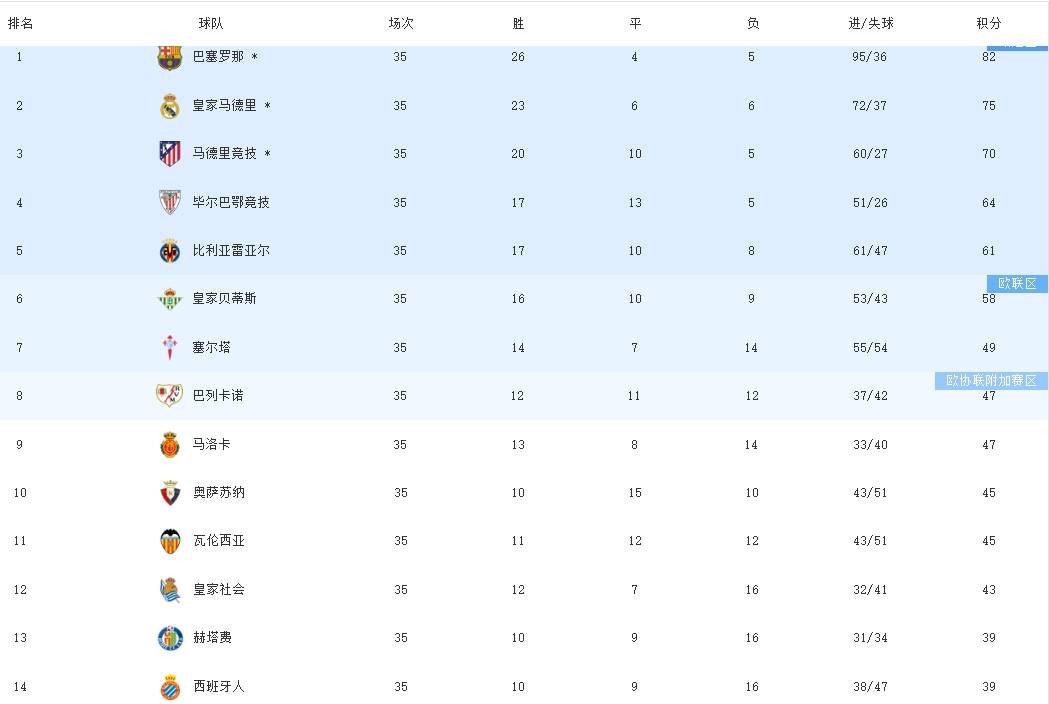1049x704 pixels.
Task: Click the Real Madrid crest icon
Action: pyautogui.click(x=170, y=106)
